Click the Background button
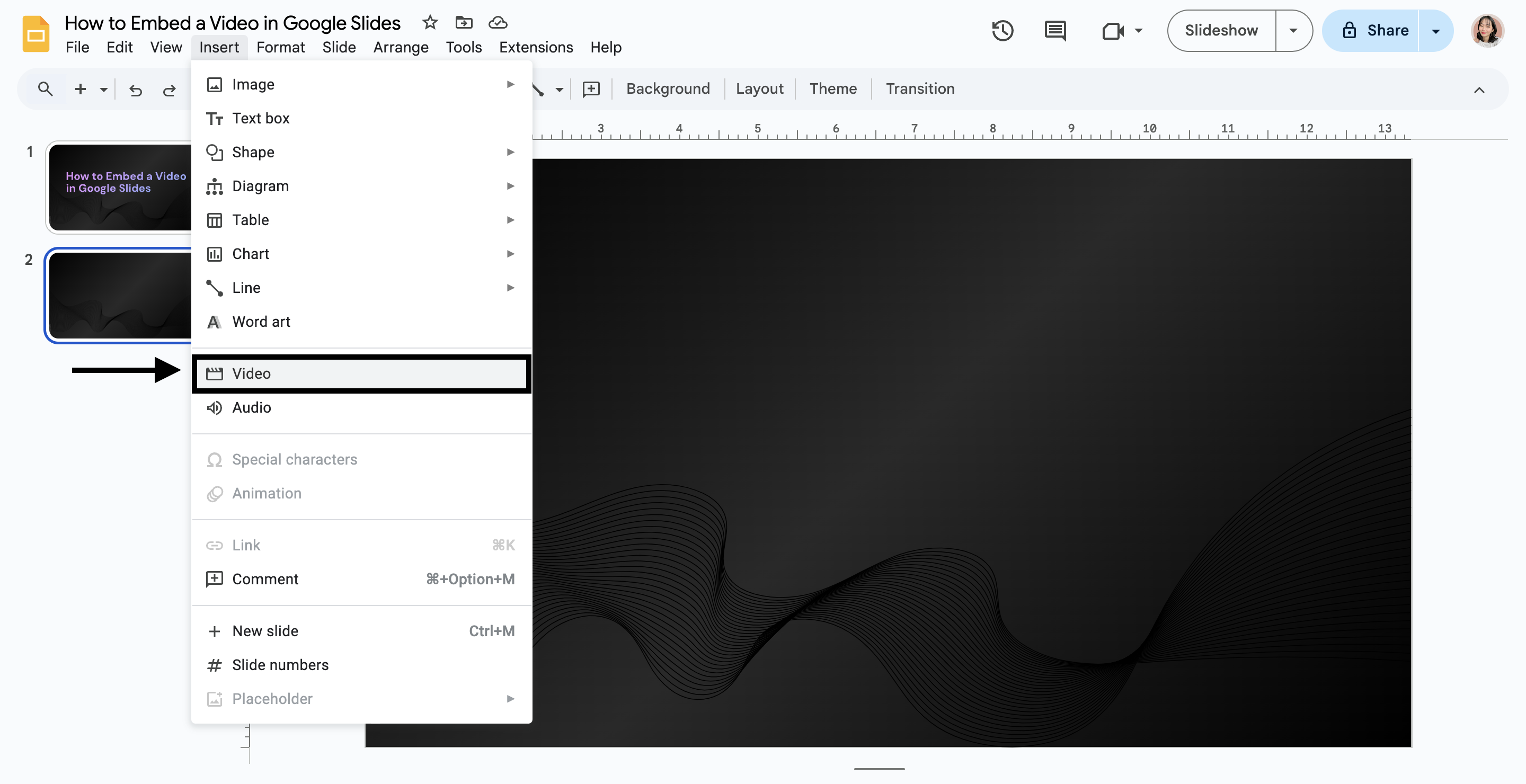1526x784 pixels. click(x=668, y=89)
